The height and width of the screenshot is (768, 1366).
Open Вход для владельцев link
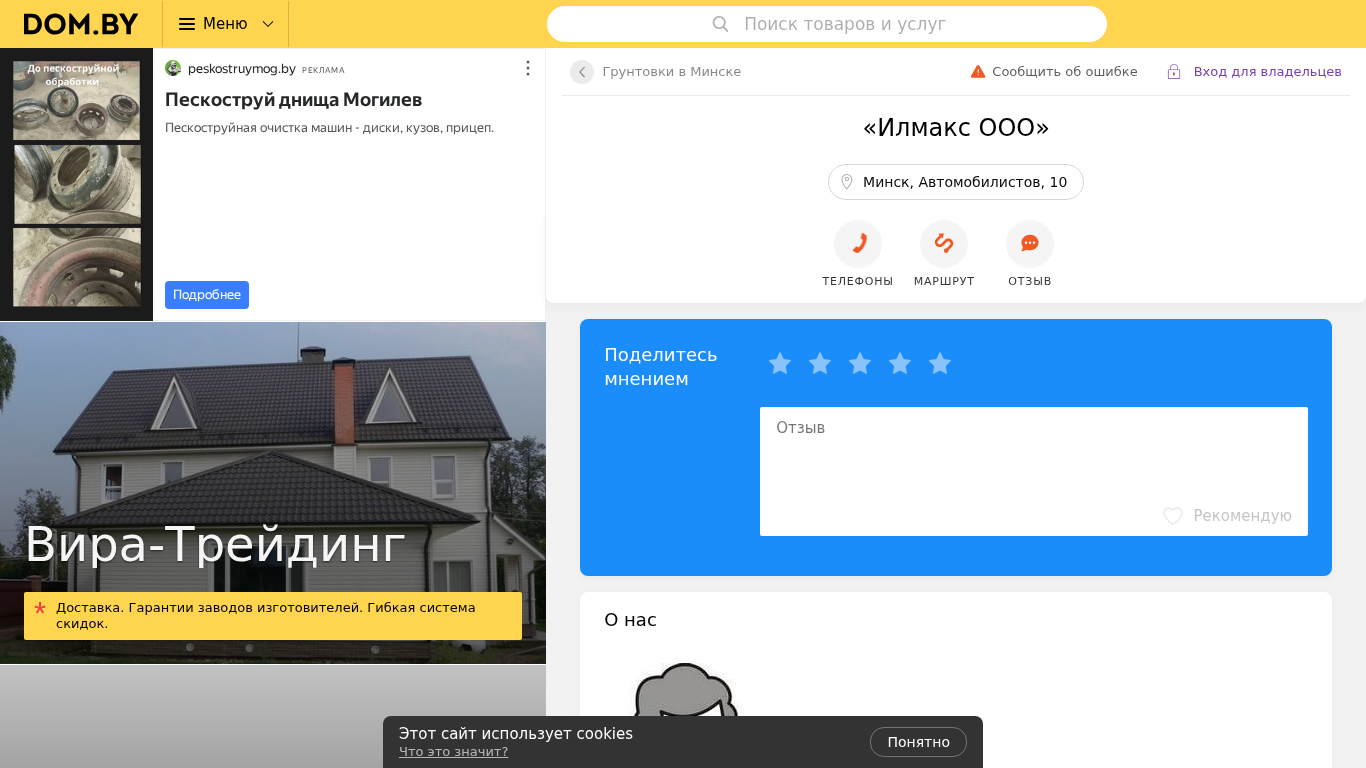1268,72
